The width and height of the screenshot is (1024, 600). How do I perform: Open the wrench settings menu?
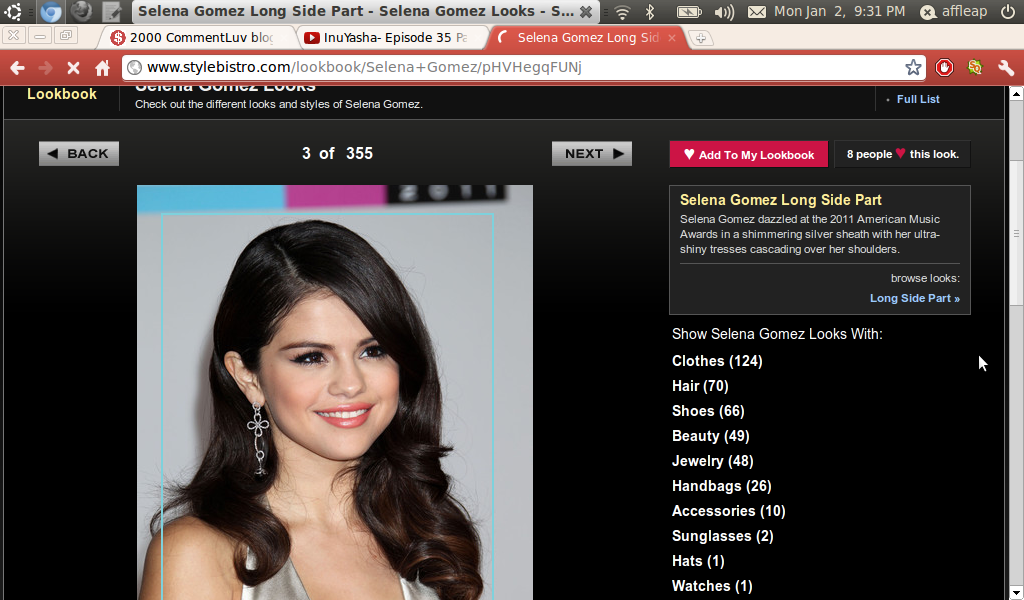pos(1006,67)
